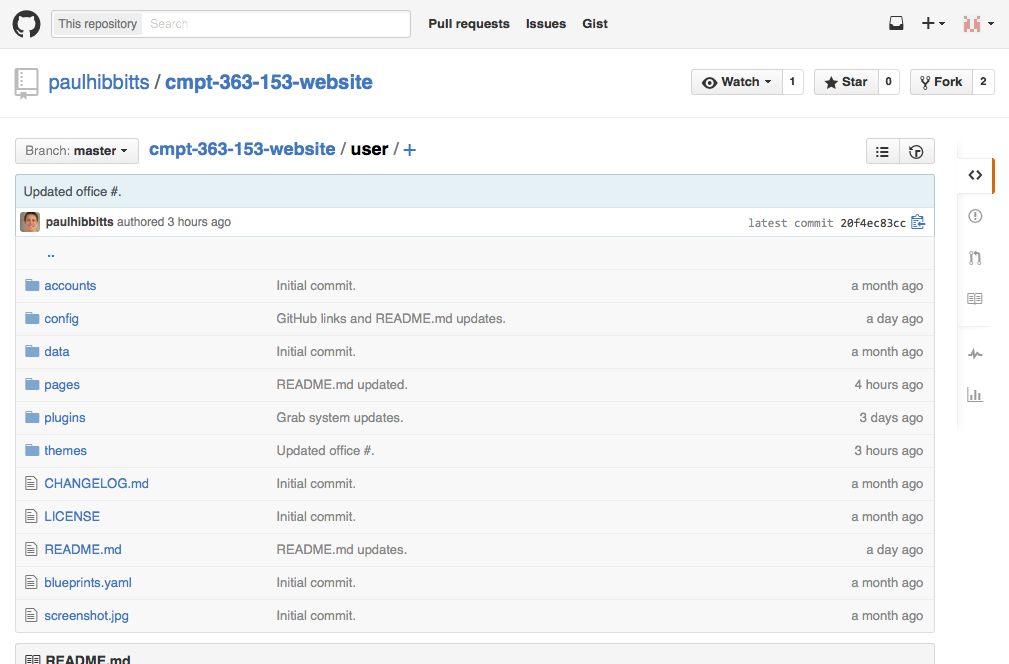
Task: Open the LICENSE file
Action: click(72, 516)
